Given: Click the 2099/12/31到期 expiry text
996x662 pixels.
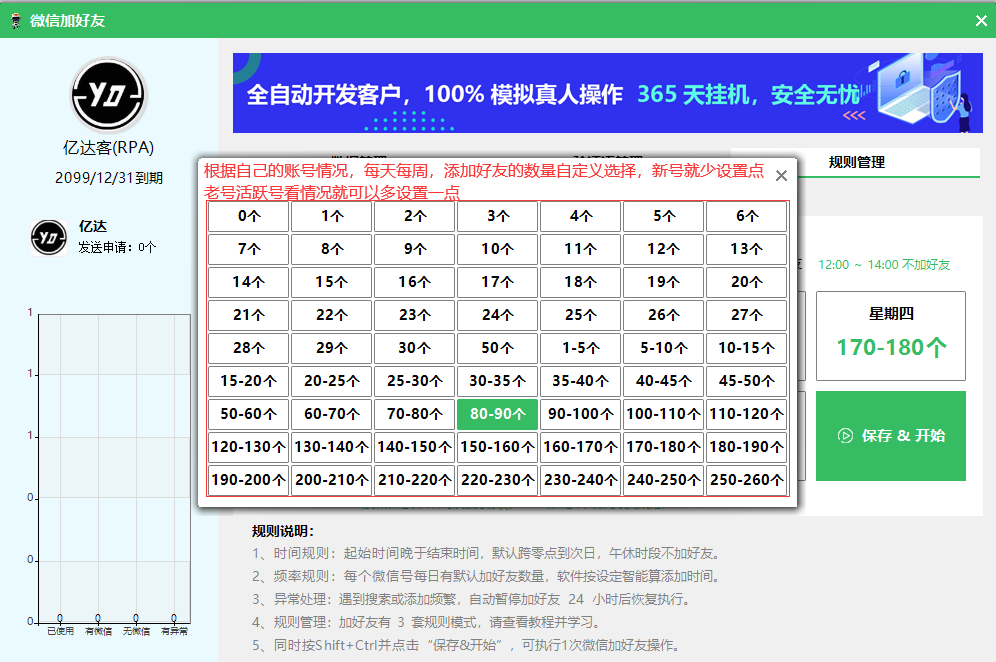Looking at the screenshot, I should tap(109, 178).
